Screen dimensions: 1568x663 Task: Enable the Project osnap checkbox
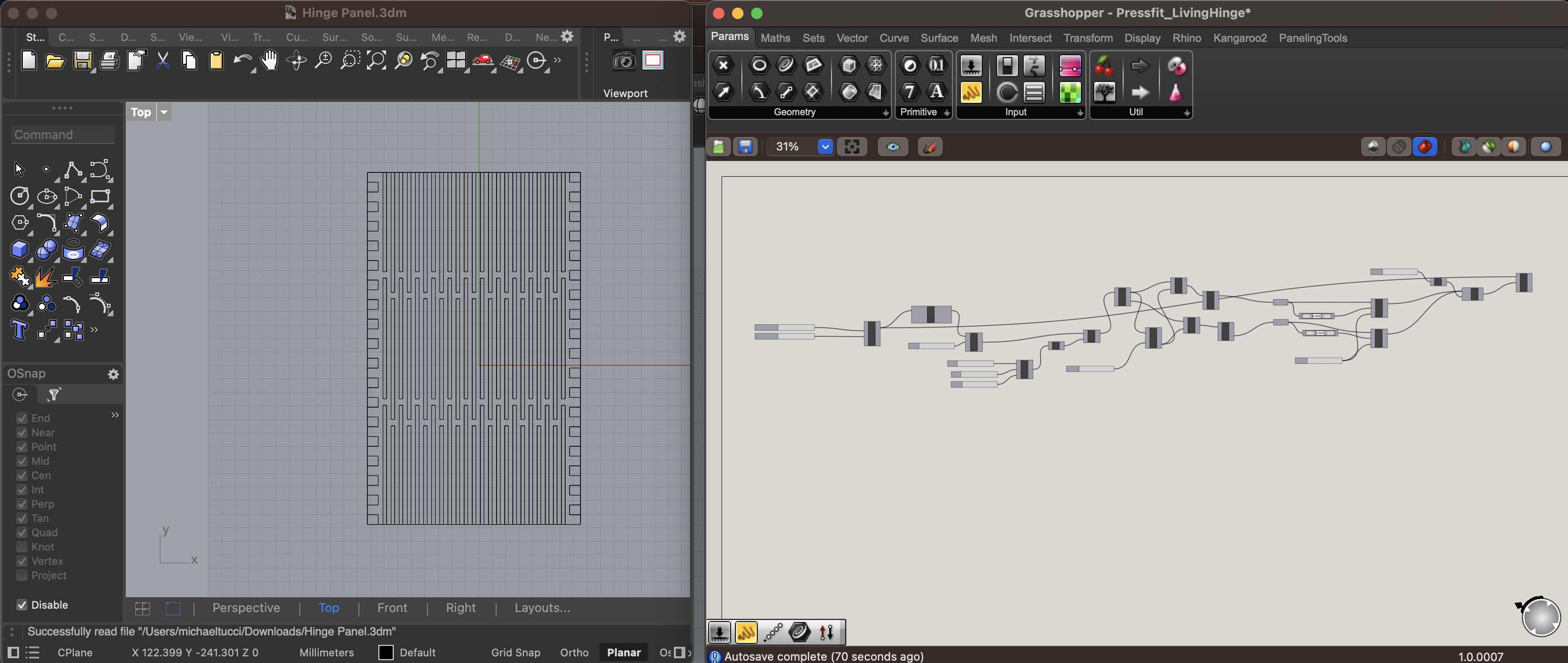pyautogui.click(x=22, y=575)
